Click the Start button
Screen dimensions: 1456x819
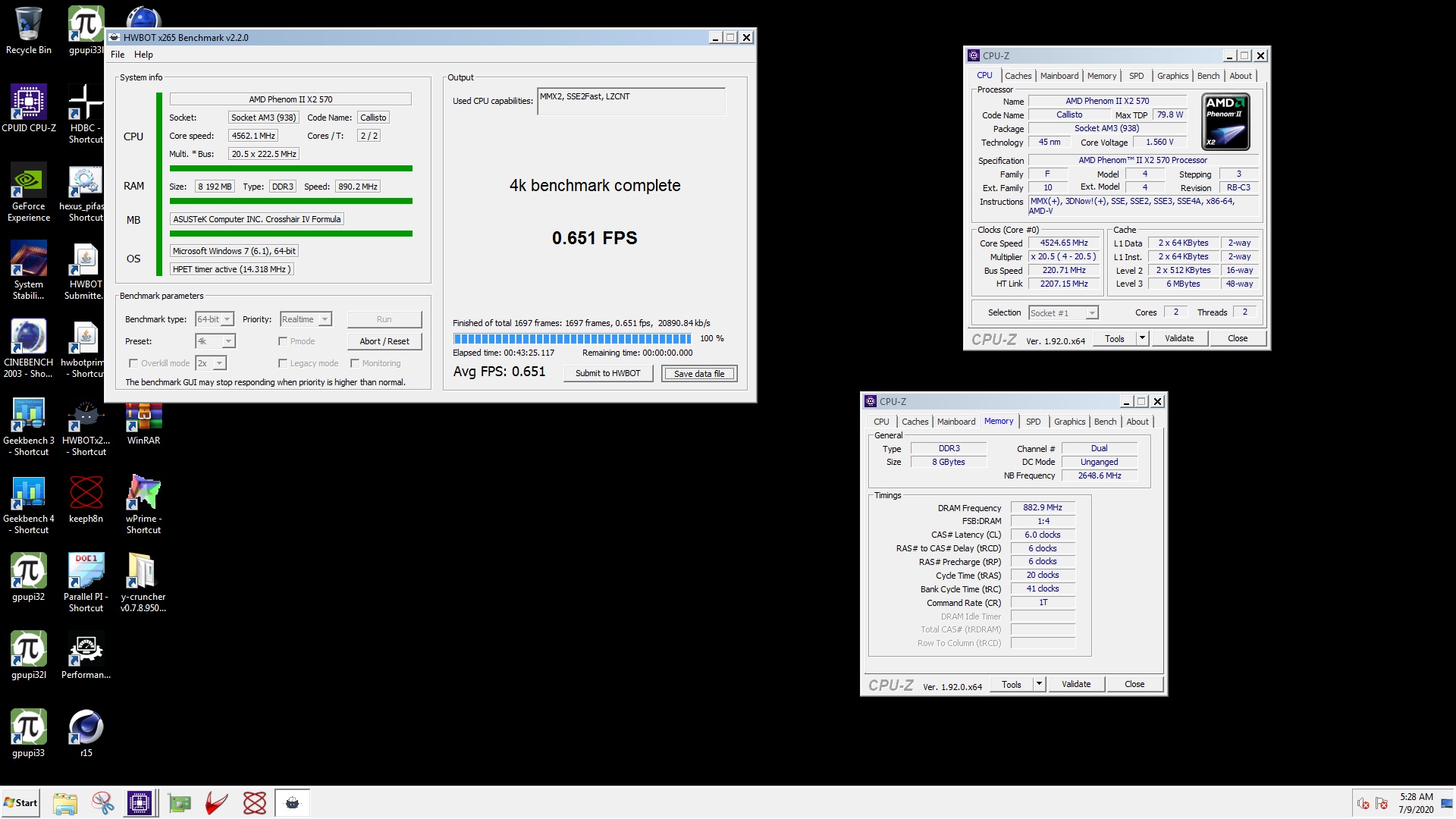point(20,803)
